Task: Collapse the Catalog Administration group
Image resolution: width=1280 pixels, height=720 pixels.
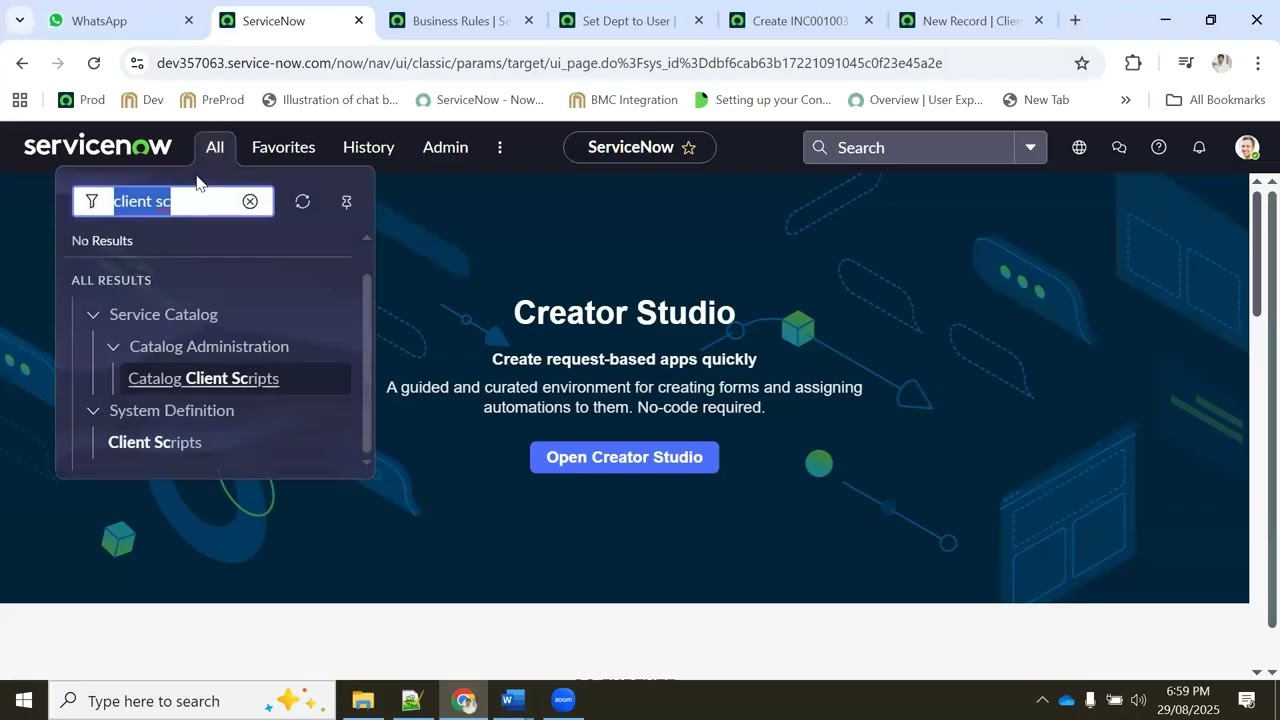Action: coord(113,347)
